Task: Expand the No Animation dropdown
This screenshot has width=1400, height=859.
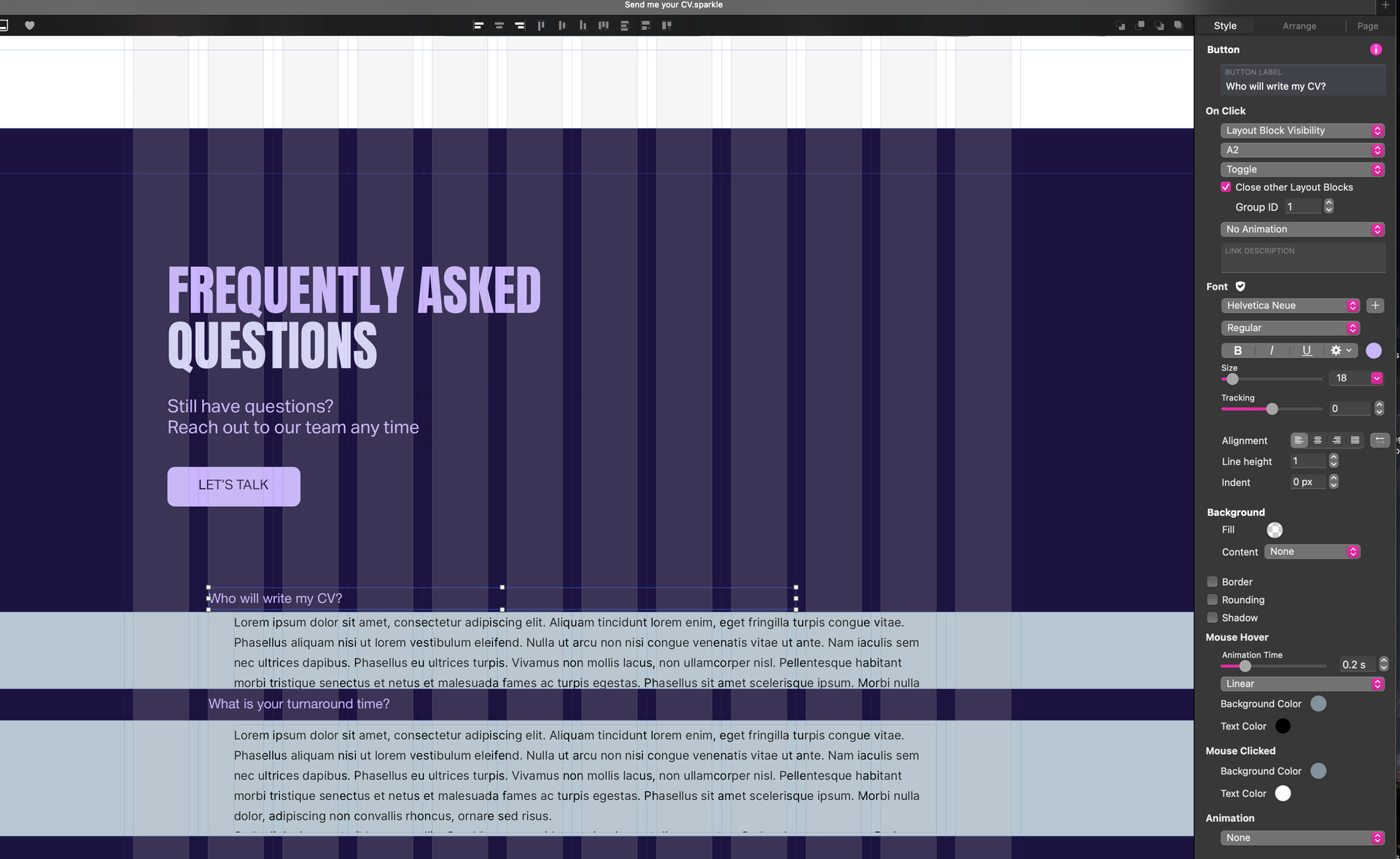Action: point(1302,229)
